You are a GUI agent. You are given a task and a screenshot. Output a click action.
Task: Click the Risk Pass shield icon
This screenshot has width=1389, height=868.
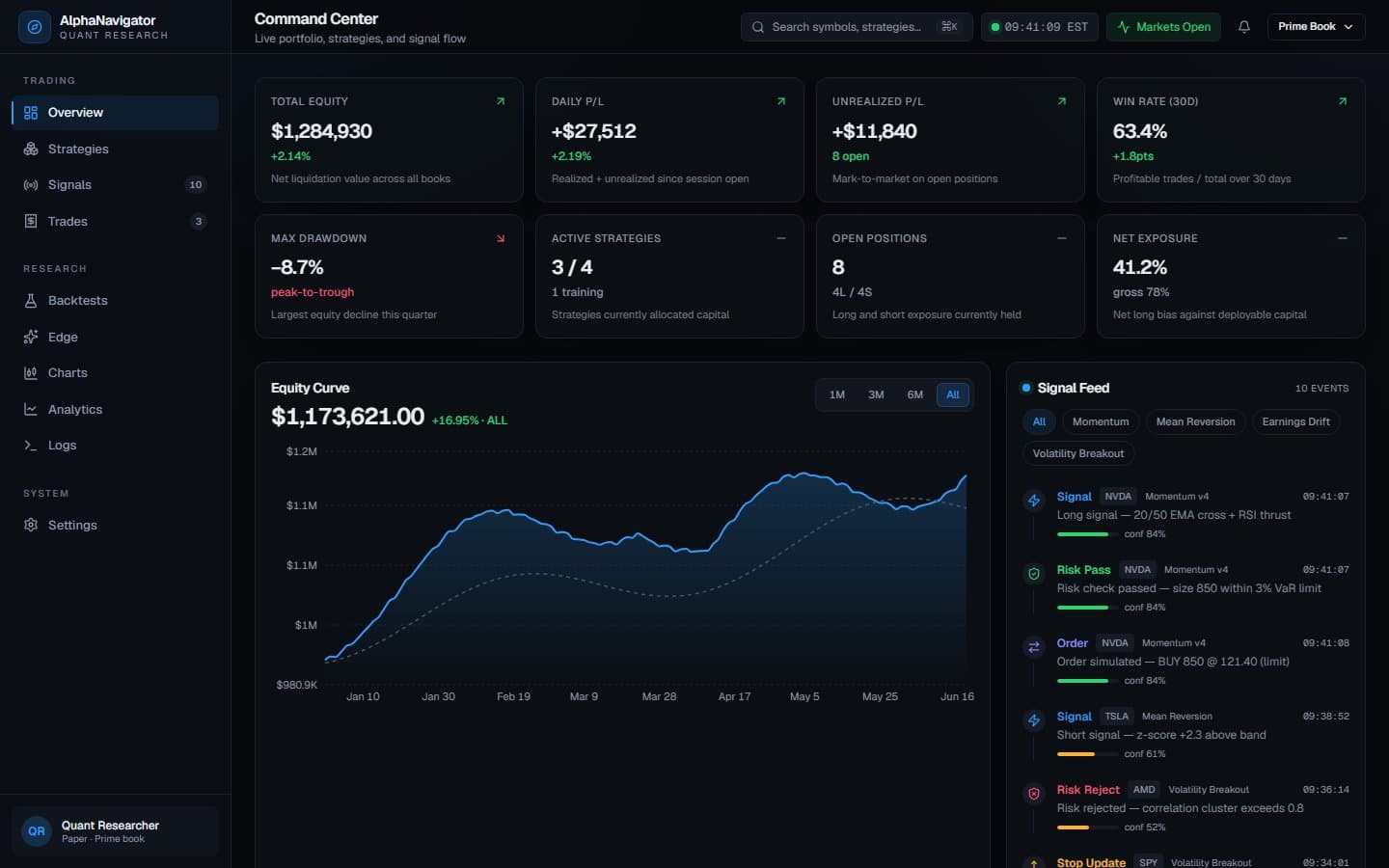tap(1034, 574)
